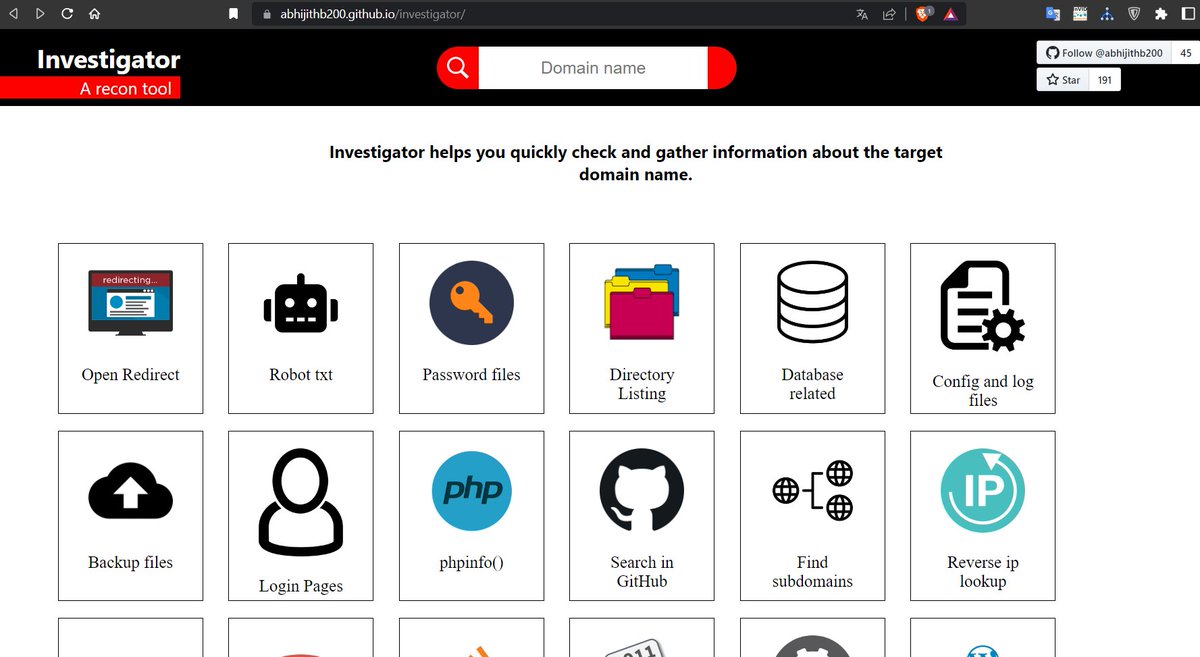1200x657 pixels.
Task: Click the Login Pages user icon
Action: coord(301,502)
